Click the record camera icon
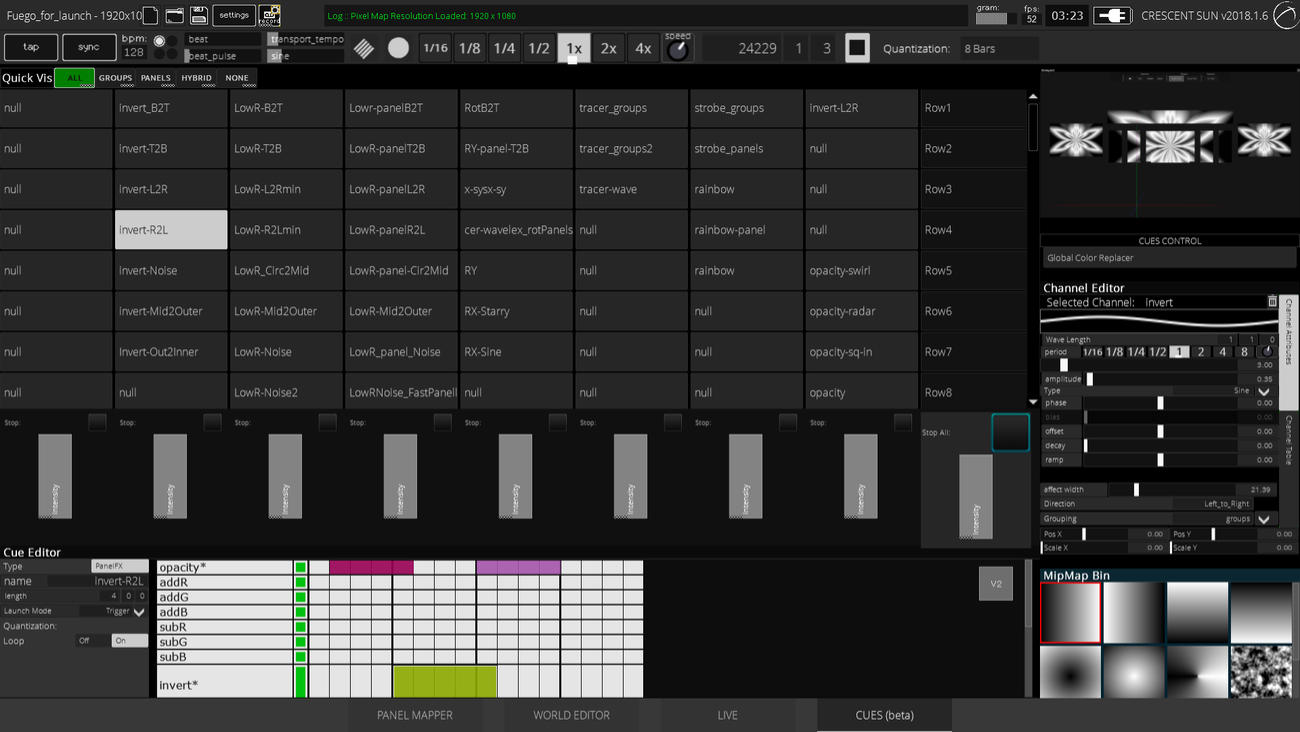The height and width of the screenshot is (732, 1300). coord(270,15)
